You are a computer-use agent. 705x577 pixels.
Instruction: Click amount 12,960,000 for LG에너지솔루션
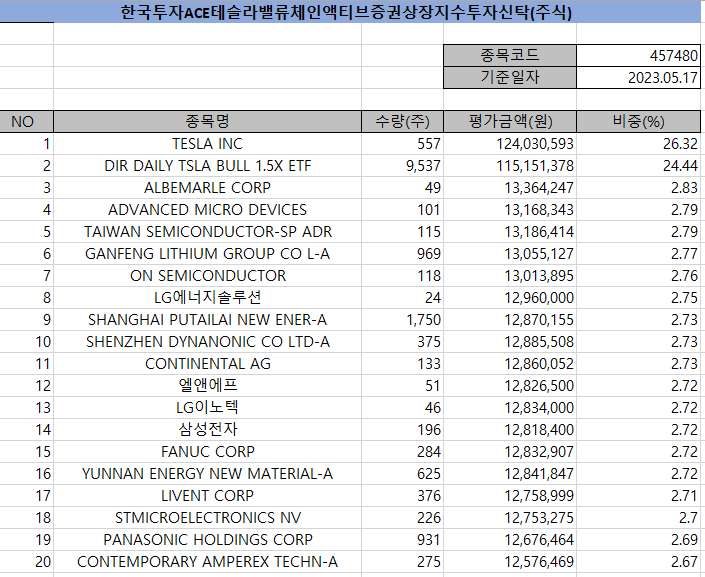(x=510, y=298)
